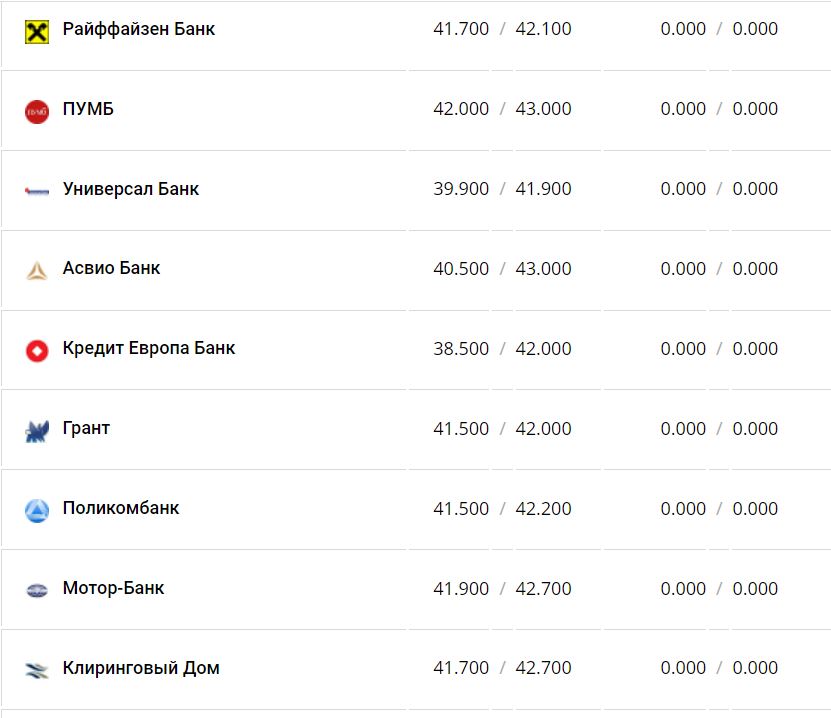Screen dimensions: 831x718
Task: Click the Кредит Европа Банк logo
Action: pos(36,350)
